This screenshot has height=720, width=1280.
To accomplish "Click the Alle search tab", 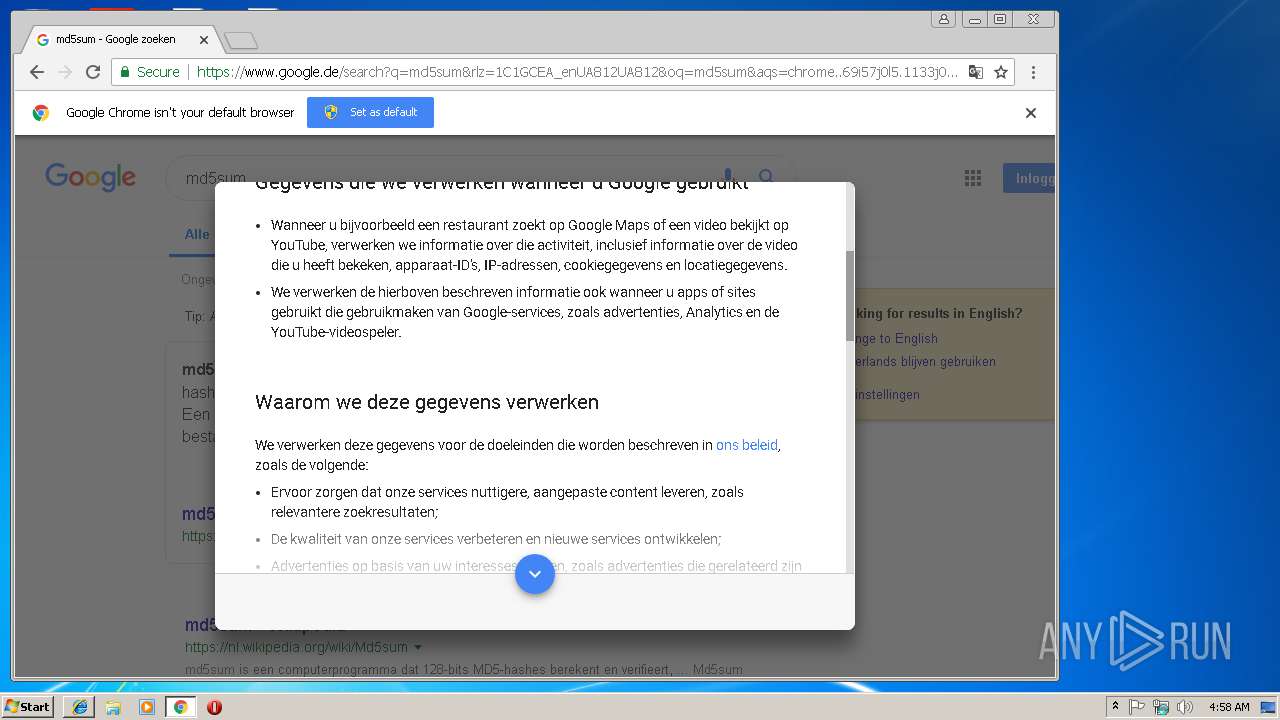I will pos(197,234).
